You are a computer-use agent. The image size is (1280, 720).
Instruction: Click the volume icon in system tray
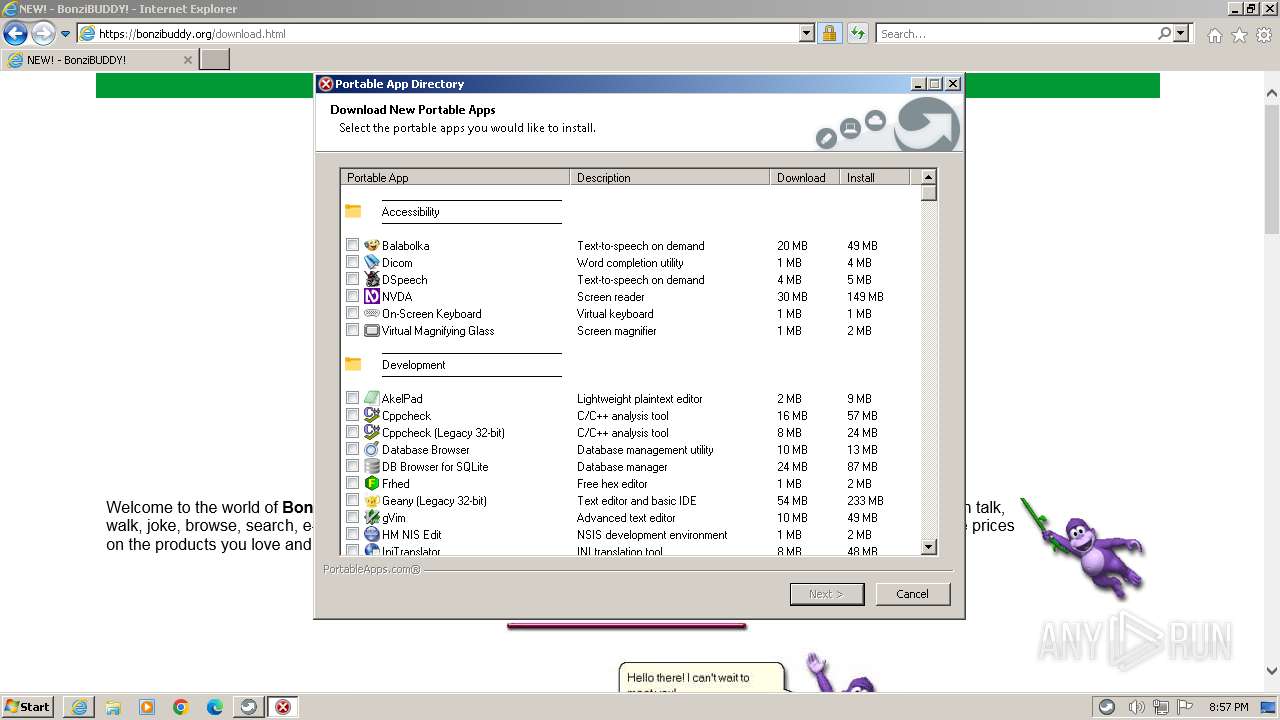tap(1137, 707)
